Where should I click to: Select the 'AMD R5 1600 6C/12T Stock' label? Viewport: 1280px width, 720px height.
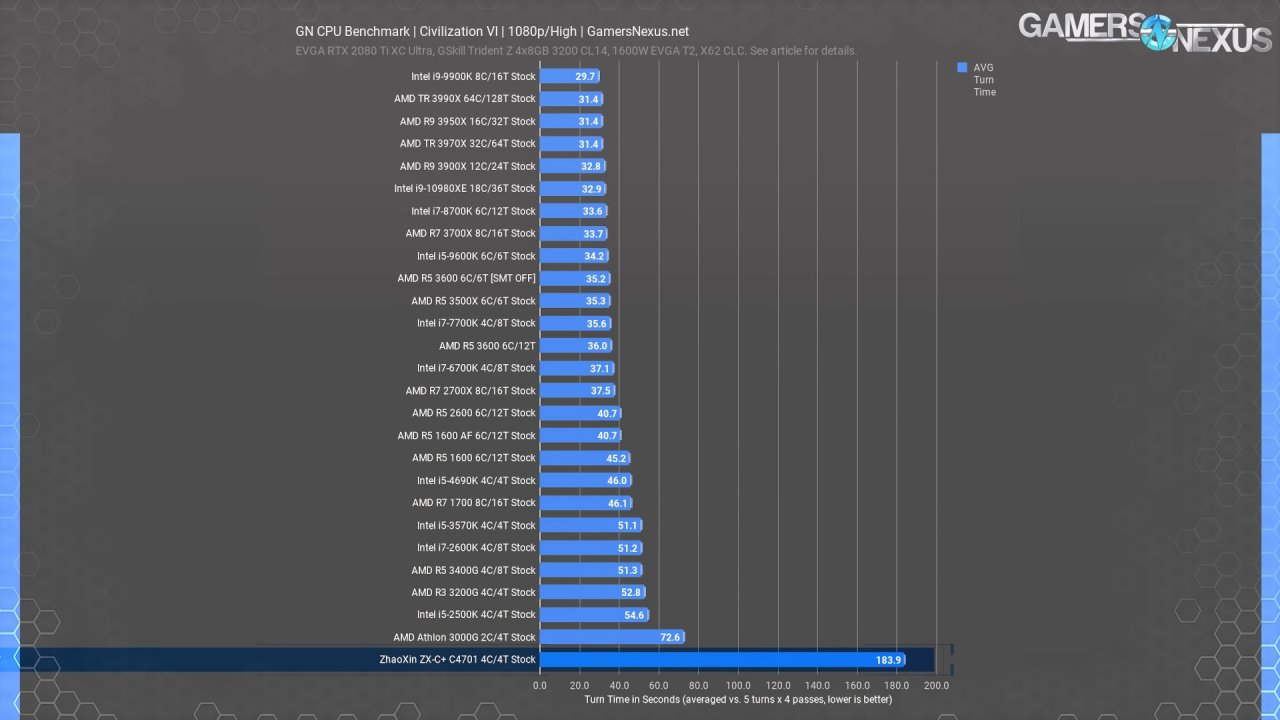[474, 458]
